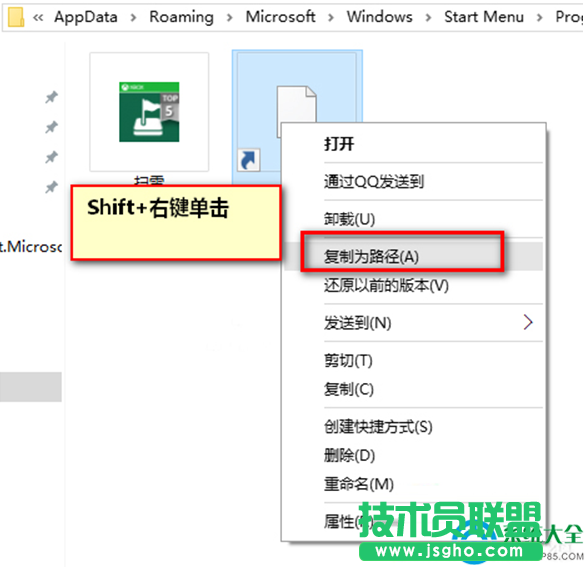Click the bottom pin icon in sidebar

(x=52, y=187)
